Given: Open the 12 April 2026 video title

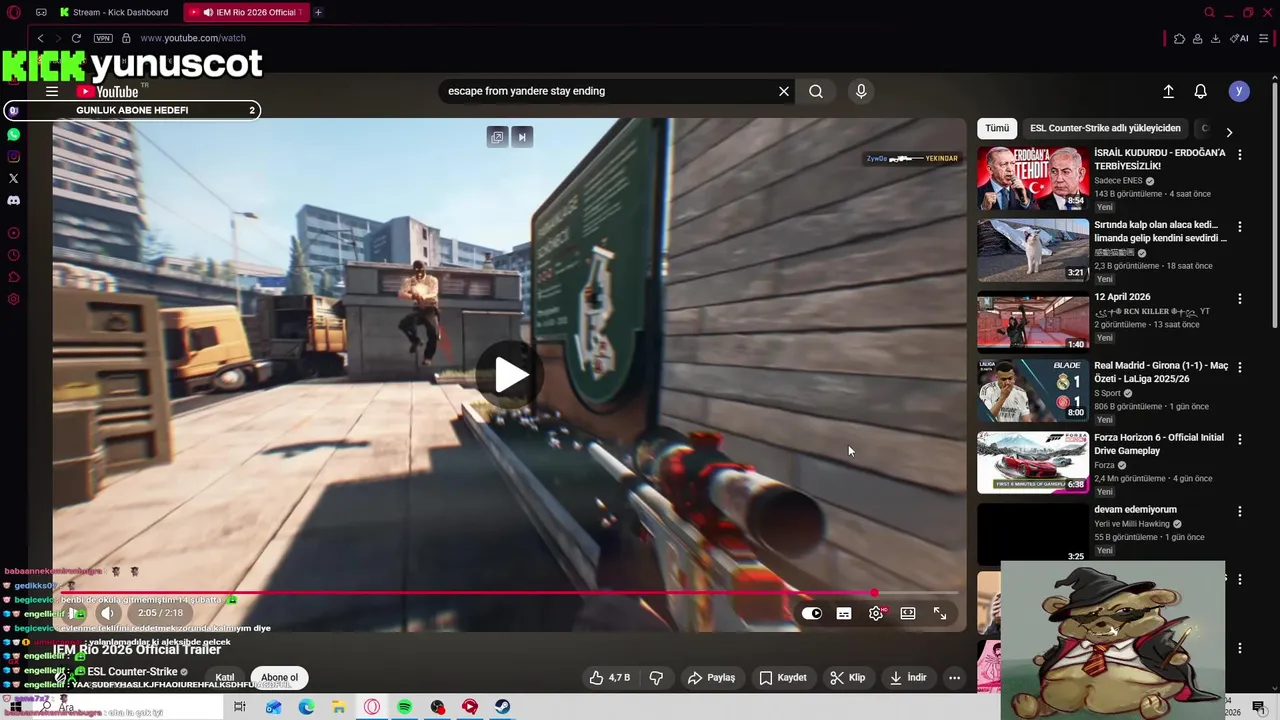Looking at the screenshot, I should click(x=1122, y=297).
